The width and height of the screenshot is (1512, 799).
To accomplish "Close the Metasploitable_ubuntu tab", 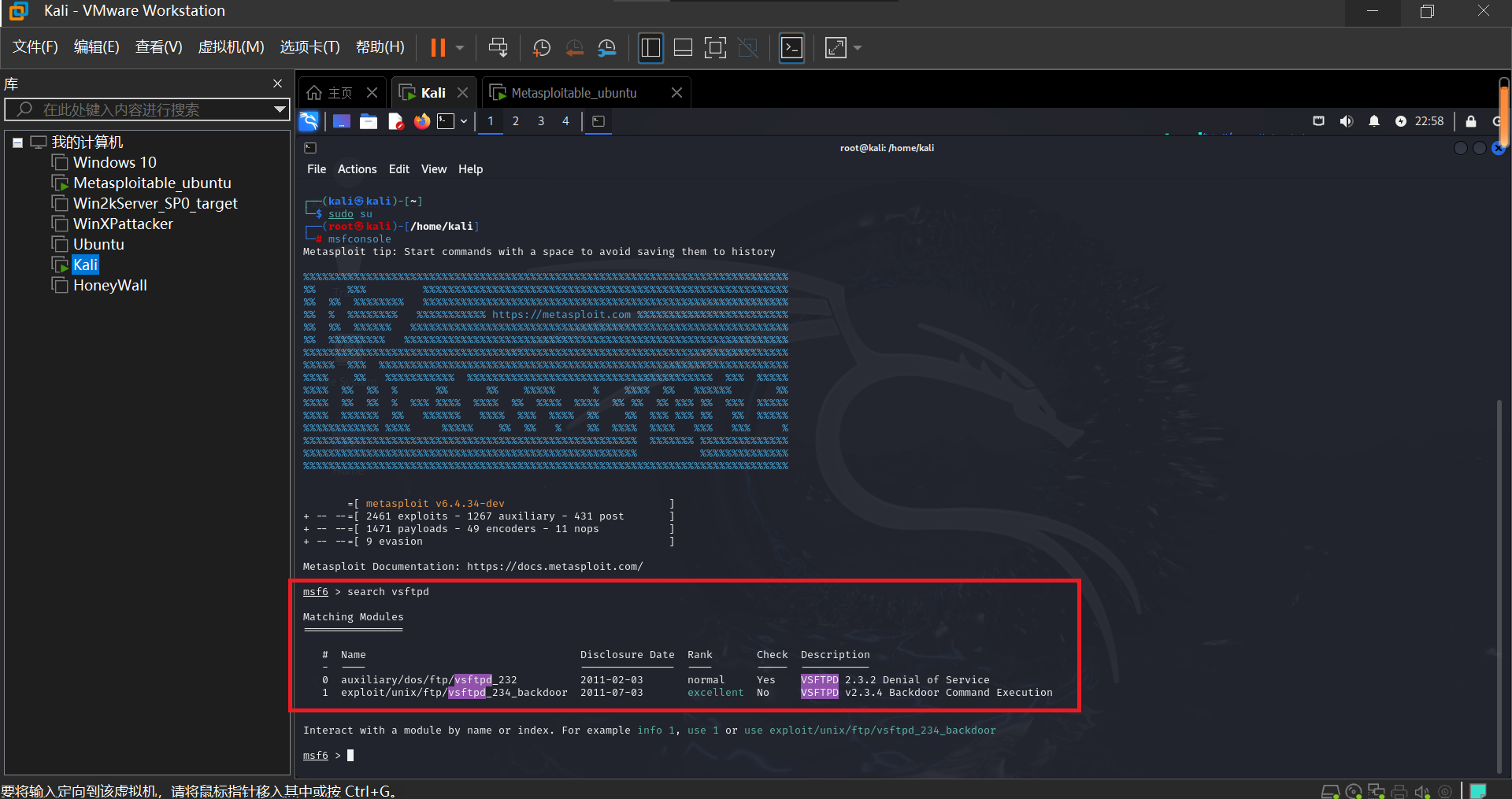I will (676, 93).
